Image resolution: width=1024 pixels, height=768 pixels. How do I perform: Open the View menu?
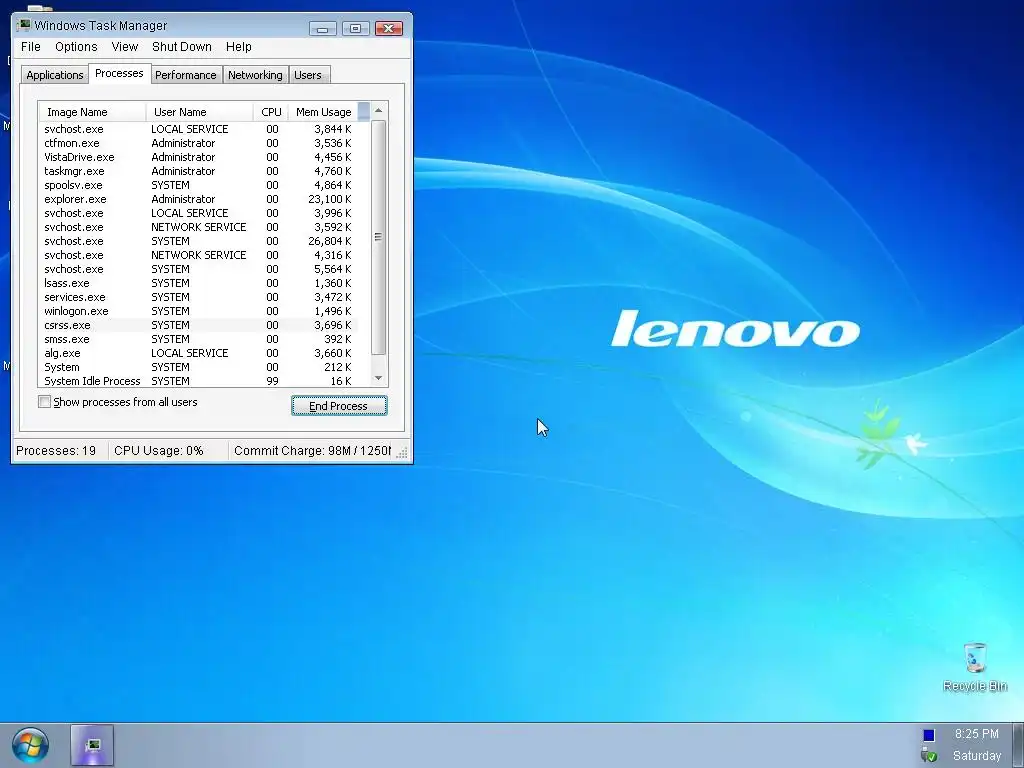pos(124,47)
